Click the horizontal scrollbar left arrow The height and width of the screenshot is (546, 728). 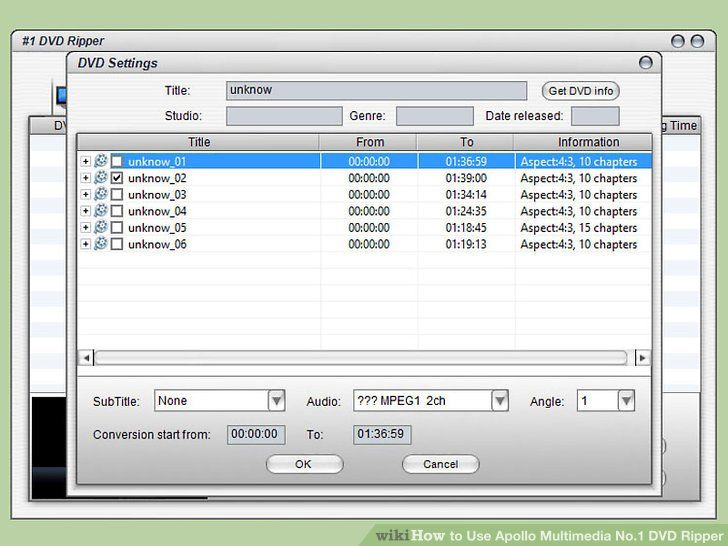86,358
